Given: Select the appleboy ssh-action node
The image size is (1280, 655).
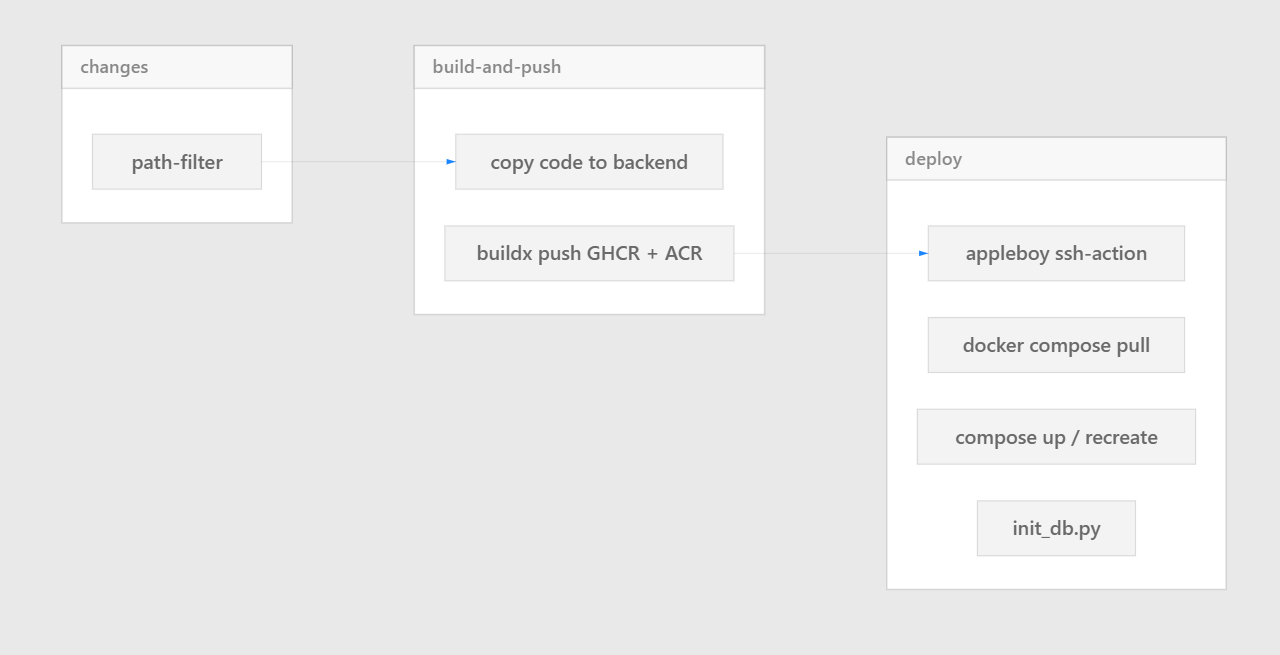Looking at the screenshot, I should pos(1056,253).
